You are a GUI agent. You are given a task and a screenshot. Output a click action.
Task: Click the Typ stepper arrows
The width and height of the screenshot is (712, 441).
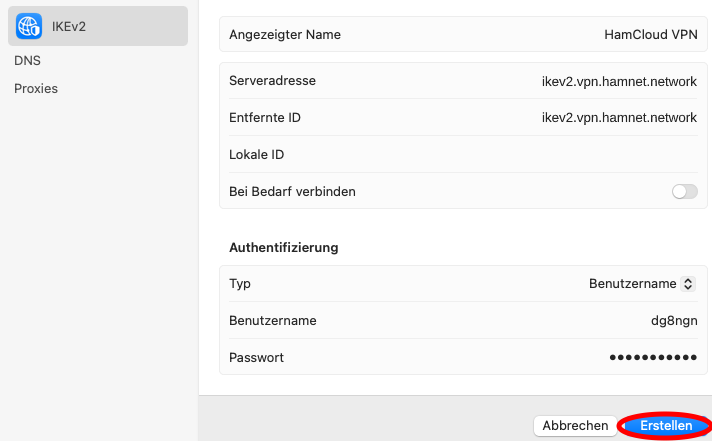tap(688, 284)
